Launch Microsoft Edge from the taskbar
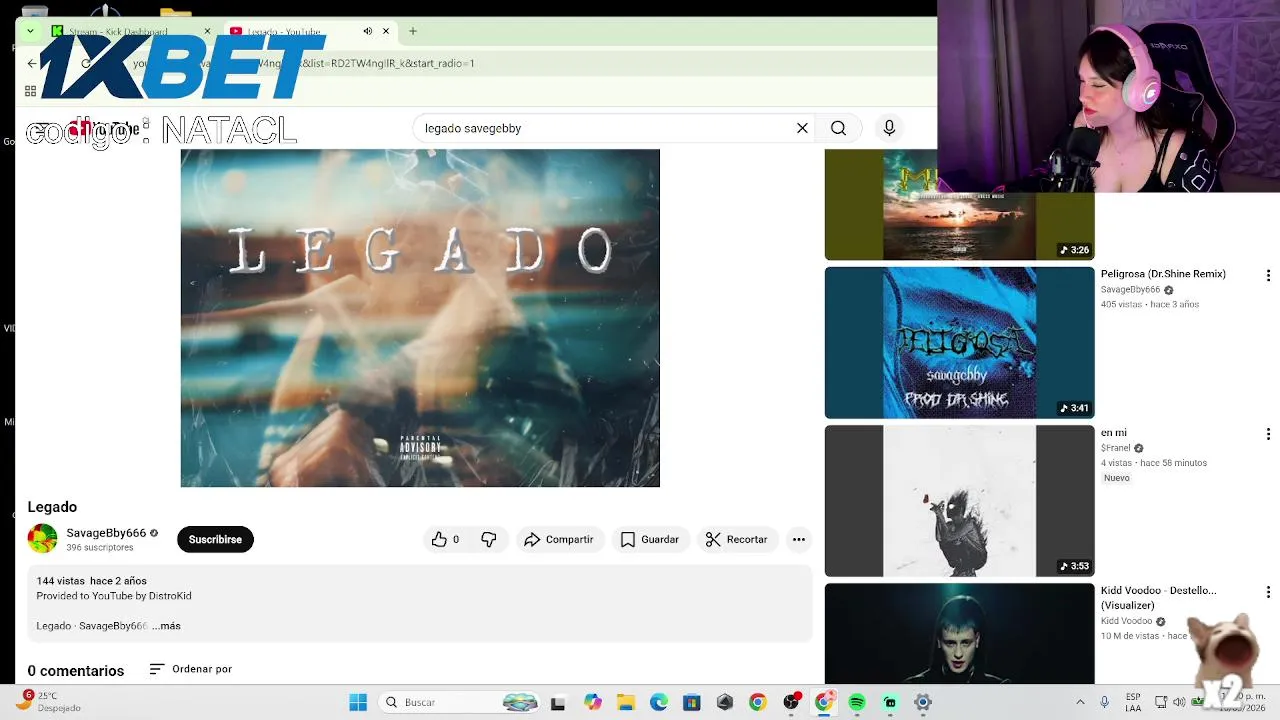This screenshot has height=720, width=1280. 659,702
